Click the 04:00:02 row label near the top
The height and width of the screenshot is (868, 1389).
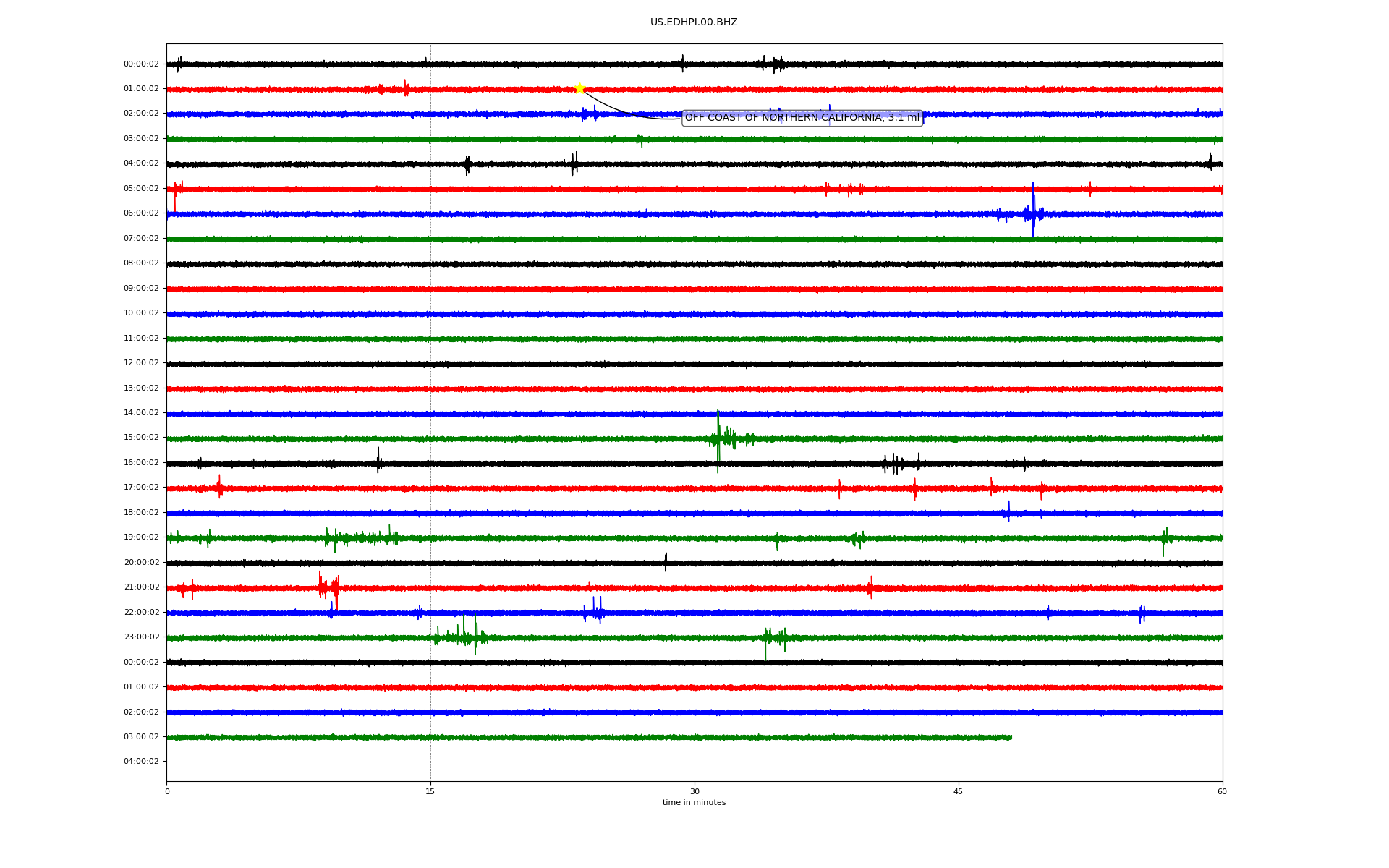[x=141, y=163]
